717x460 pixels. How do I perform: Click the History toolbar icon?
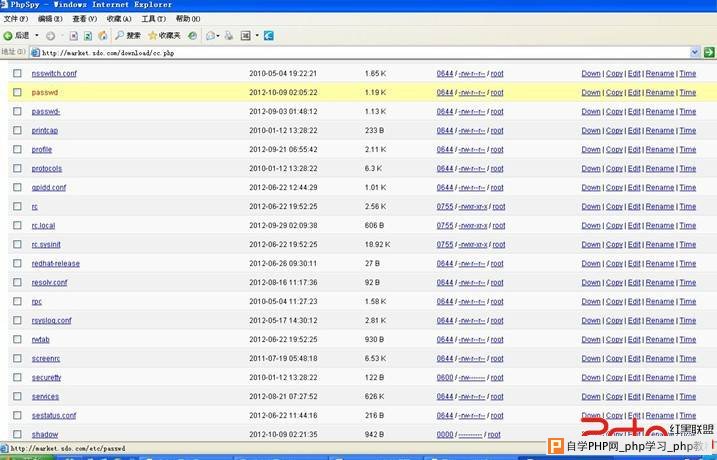193,36
